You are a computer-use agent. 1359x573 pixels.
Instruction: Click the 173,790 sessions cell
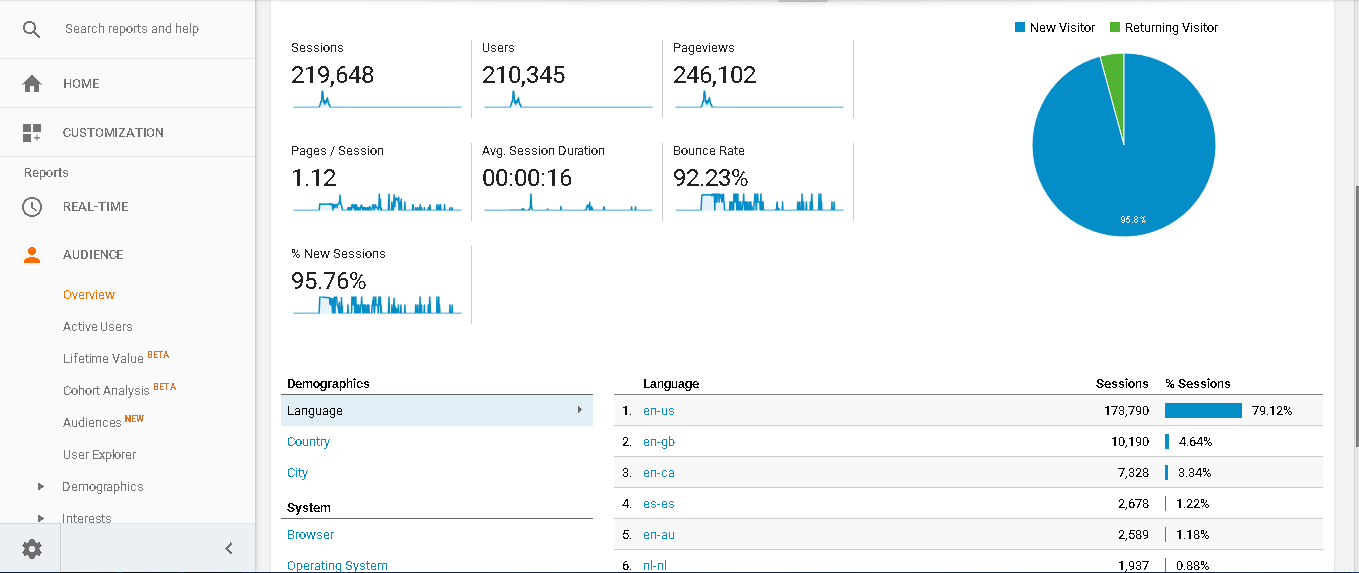[1126, 411]
